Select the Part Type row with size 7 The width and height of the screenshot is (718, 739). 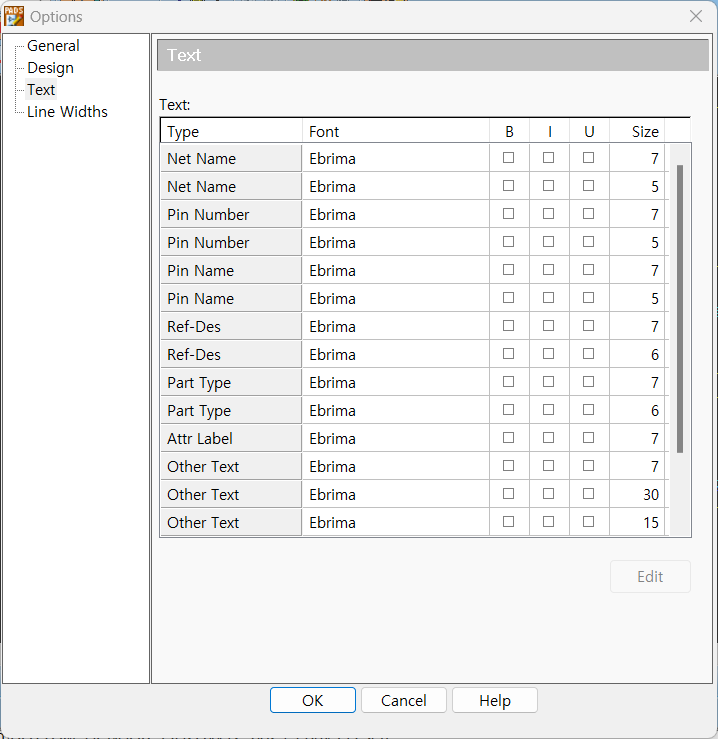[x=231, y=382]
